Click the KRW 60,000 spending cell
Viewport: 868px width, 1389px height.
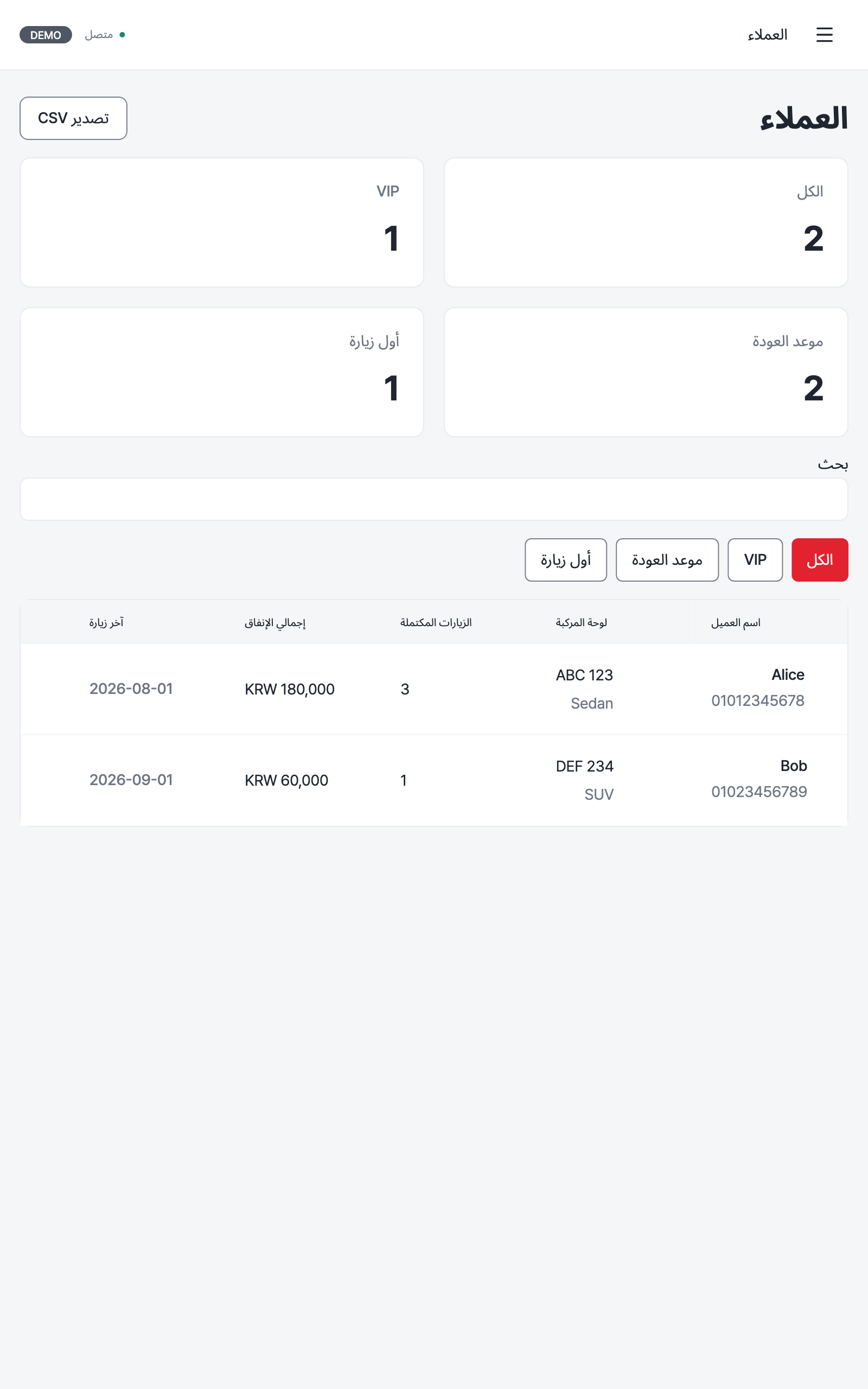286,781
